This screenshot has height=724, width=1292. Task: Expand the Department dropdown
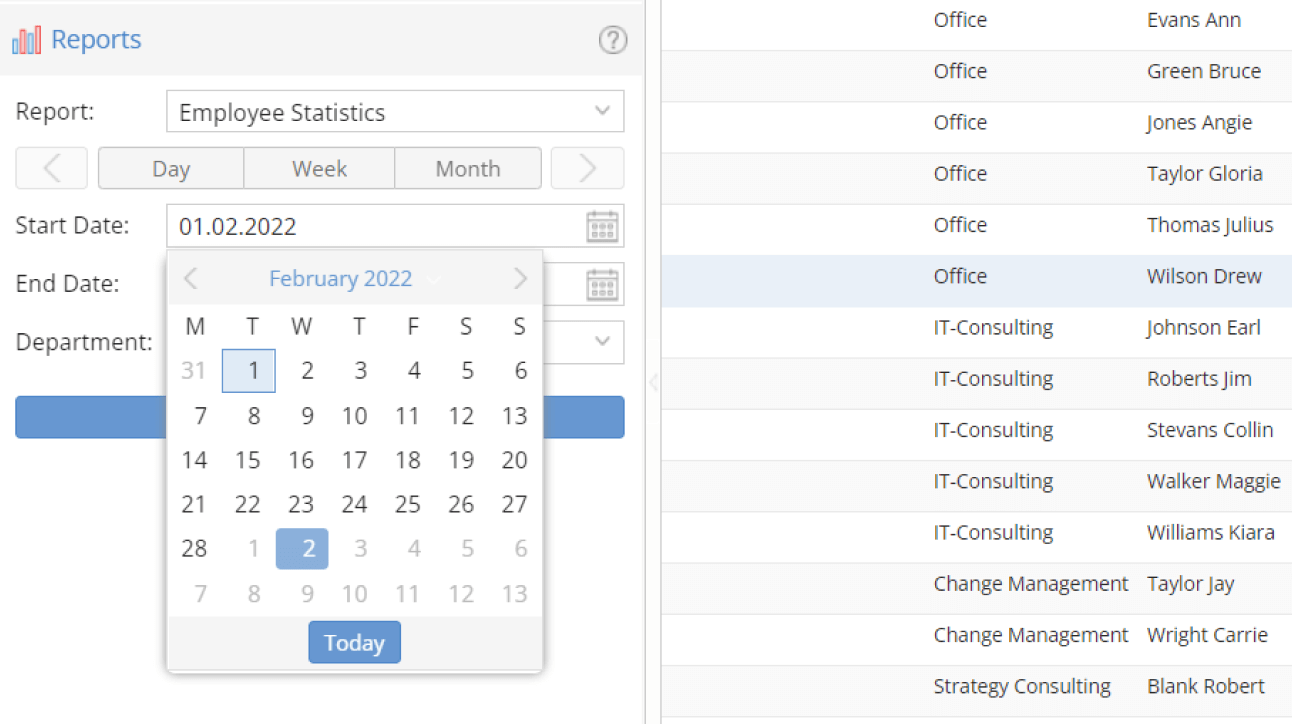[602, 342]
